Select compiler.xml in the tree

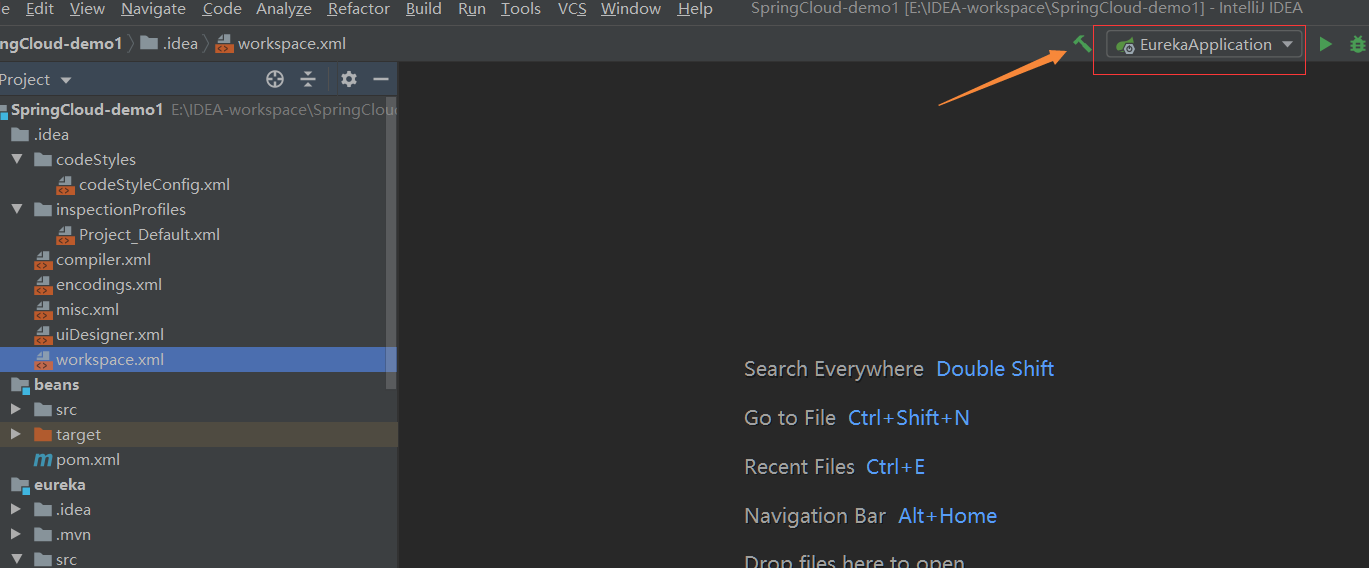pyautogui.click(x=104, y=260)
